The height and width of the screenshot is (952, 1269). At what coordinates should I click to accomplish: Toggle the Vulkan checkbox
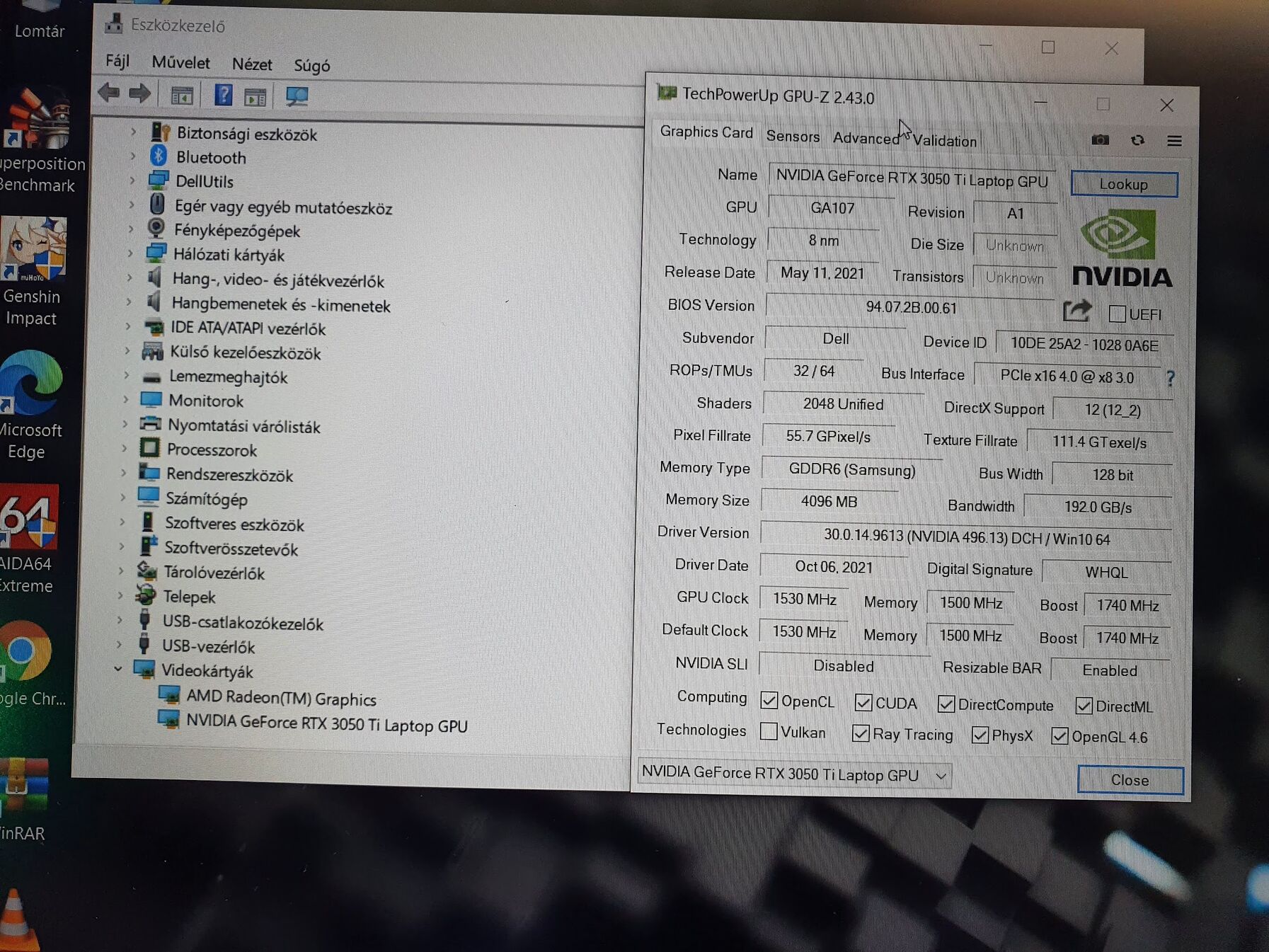769,731
